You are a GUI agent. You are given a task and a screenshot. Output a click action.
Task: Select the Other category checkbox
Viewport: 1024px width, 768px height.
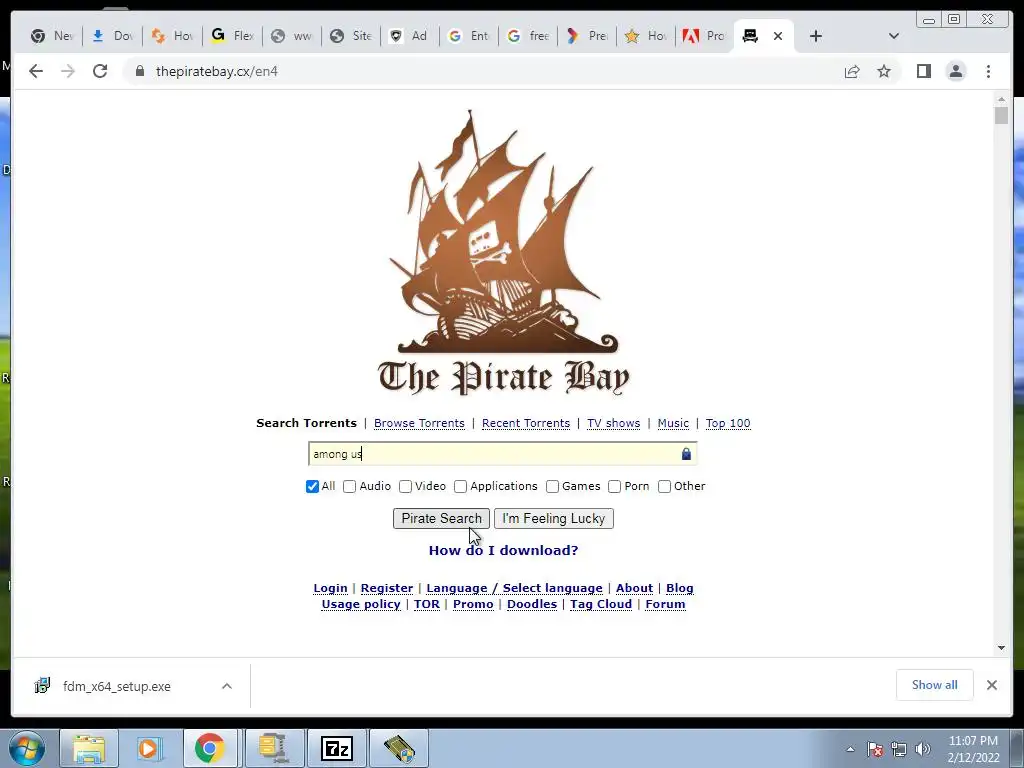click(664, 487)
